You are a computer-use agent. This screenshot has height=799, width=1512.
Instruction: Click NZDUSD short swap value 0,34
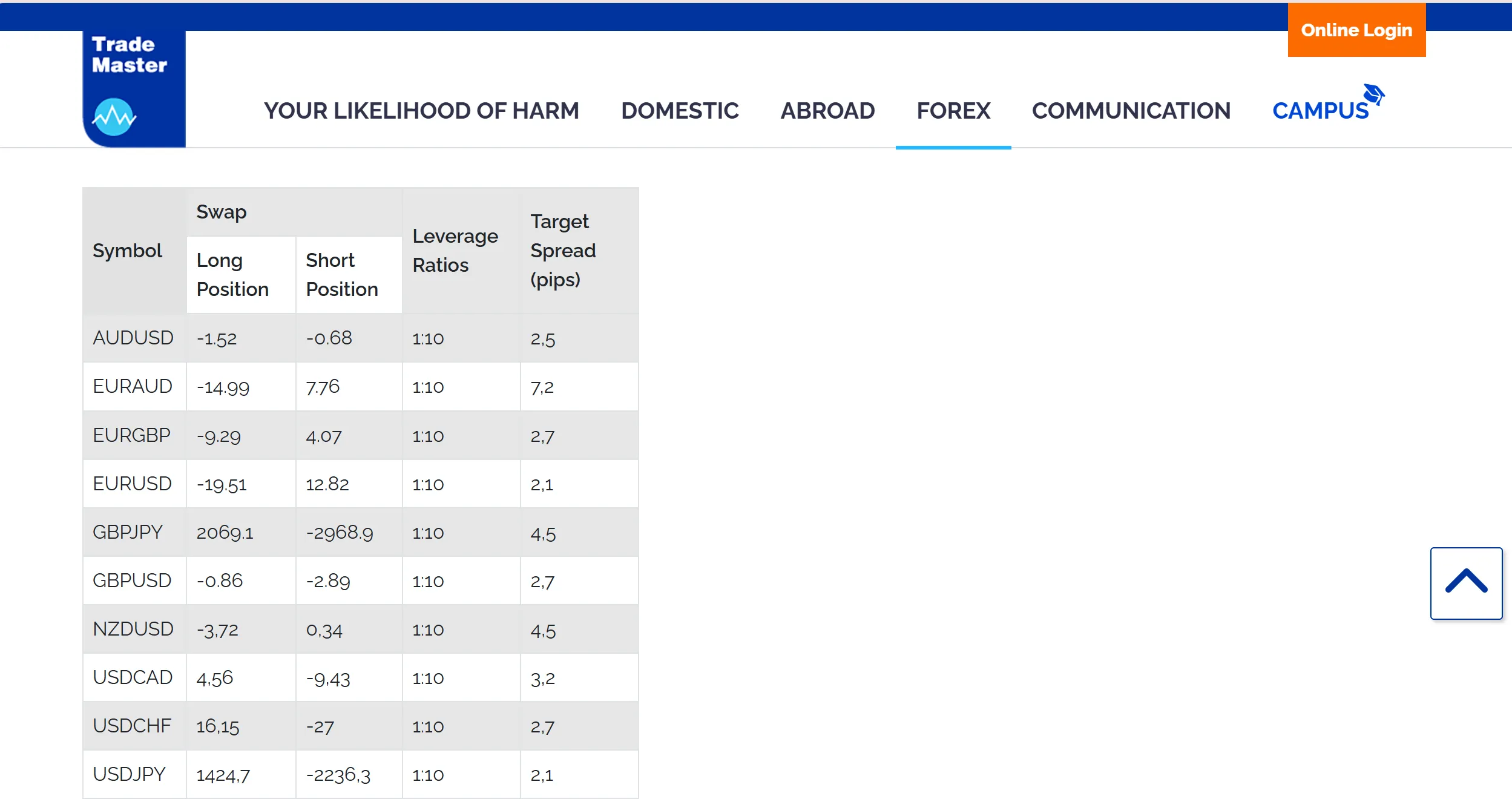tap(324, 630)
